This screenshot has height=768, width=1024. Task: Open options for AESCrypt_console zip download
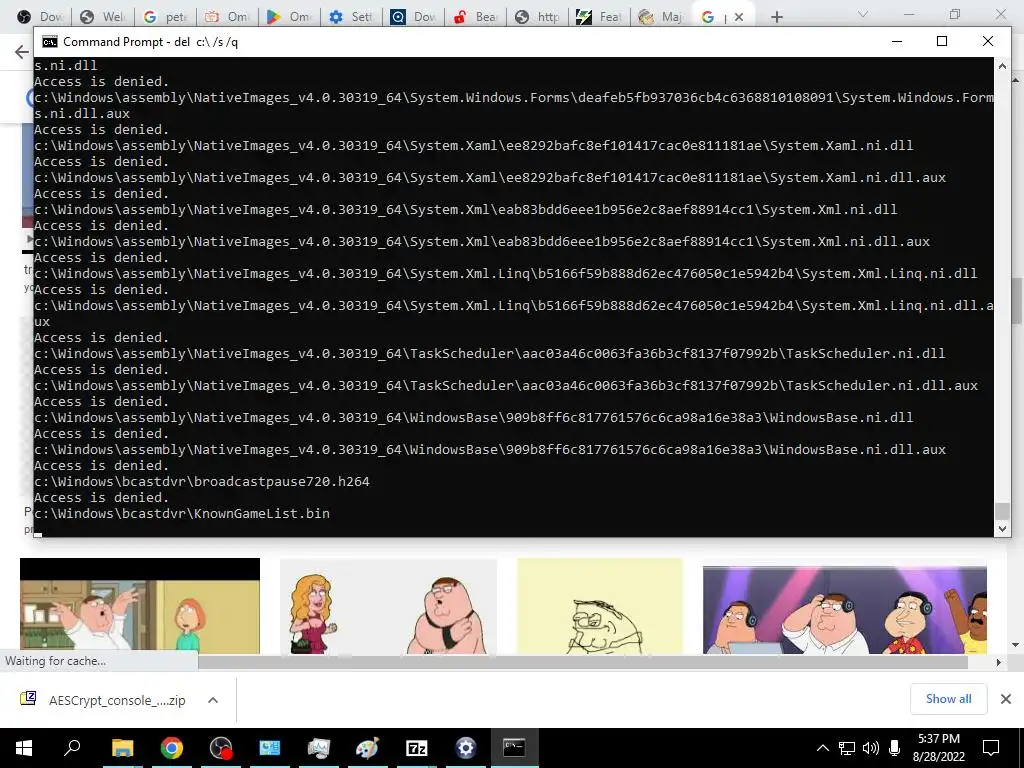pos(212,700)
